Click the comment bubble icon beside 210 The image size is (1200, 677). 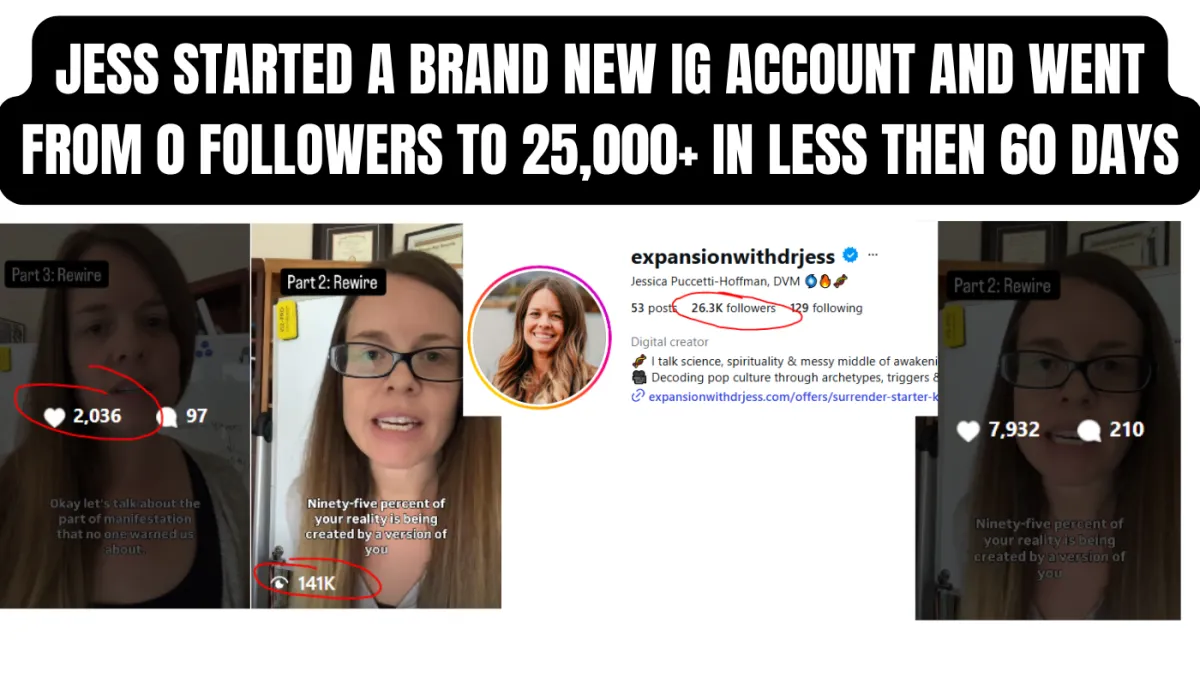pos(1090,431)
